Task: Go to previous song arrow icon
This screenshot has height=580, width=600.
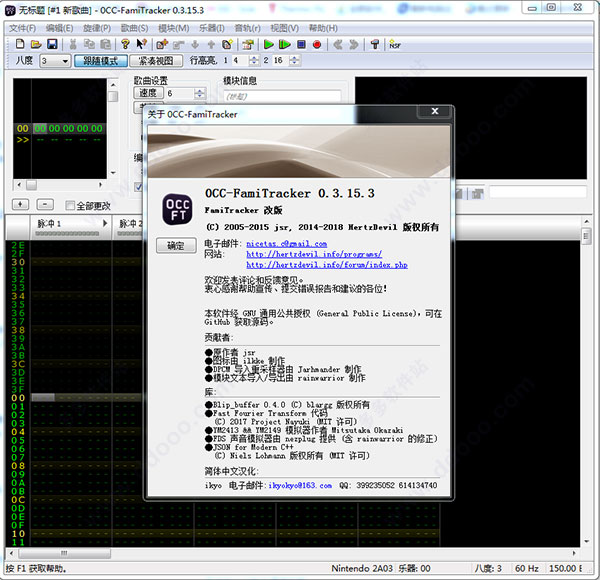Action: pos(338,44)
